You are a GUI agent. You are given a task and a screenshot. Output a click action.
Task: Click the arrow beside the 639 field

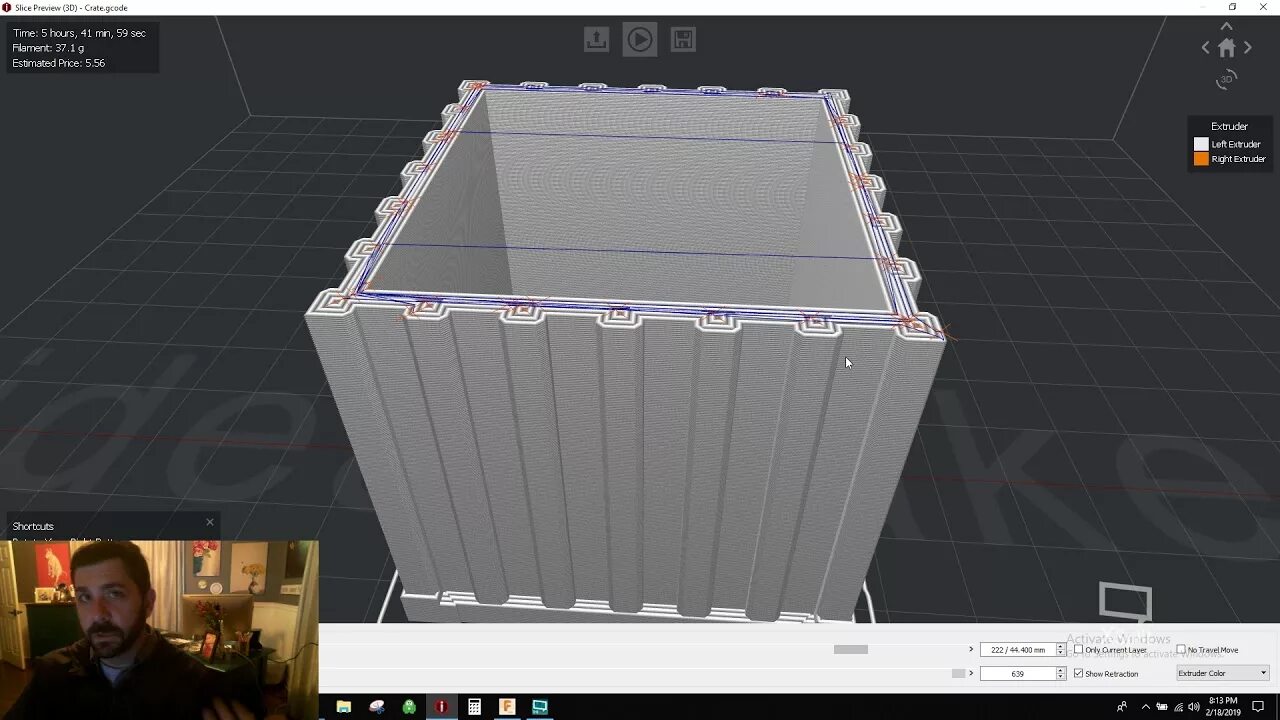[x=971, y=673]
